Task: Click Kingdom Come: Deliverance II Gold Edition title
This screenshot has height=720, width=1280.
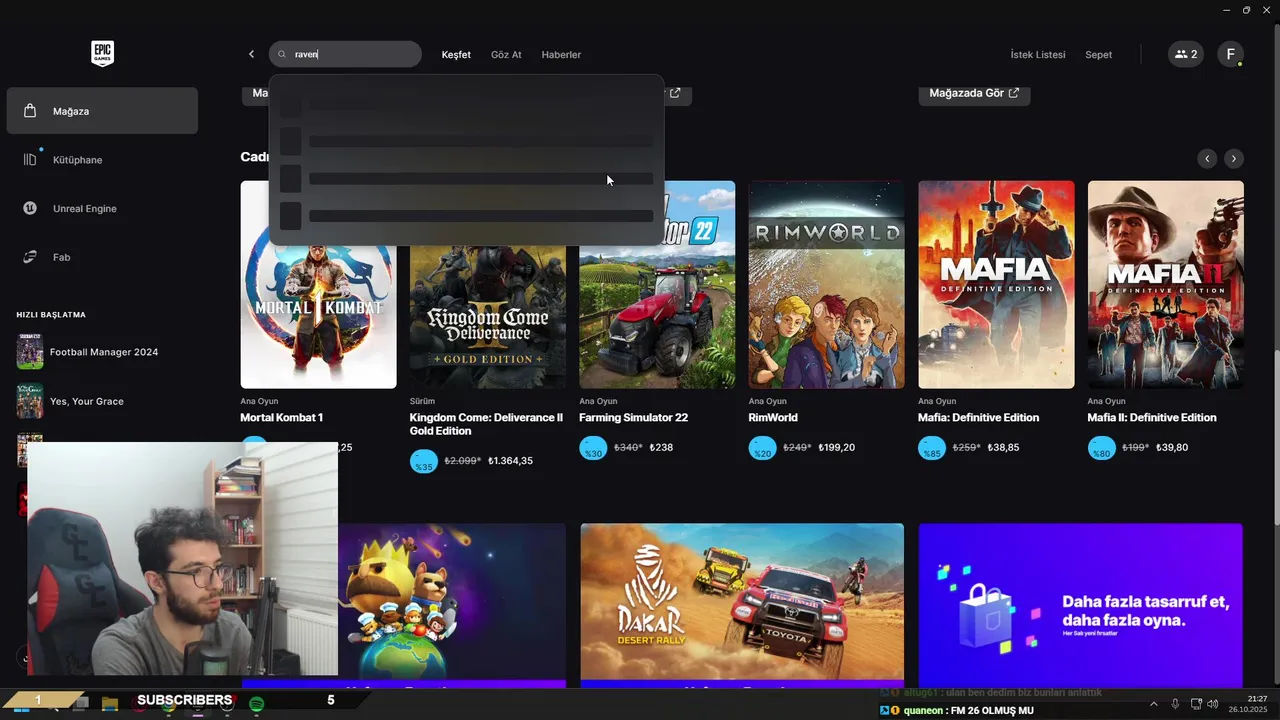Action: 486,424
